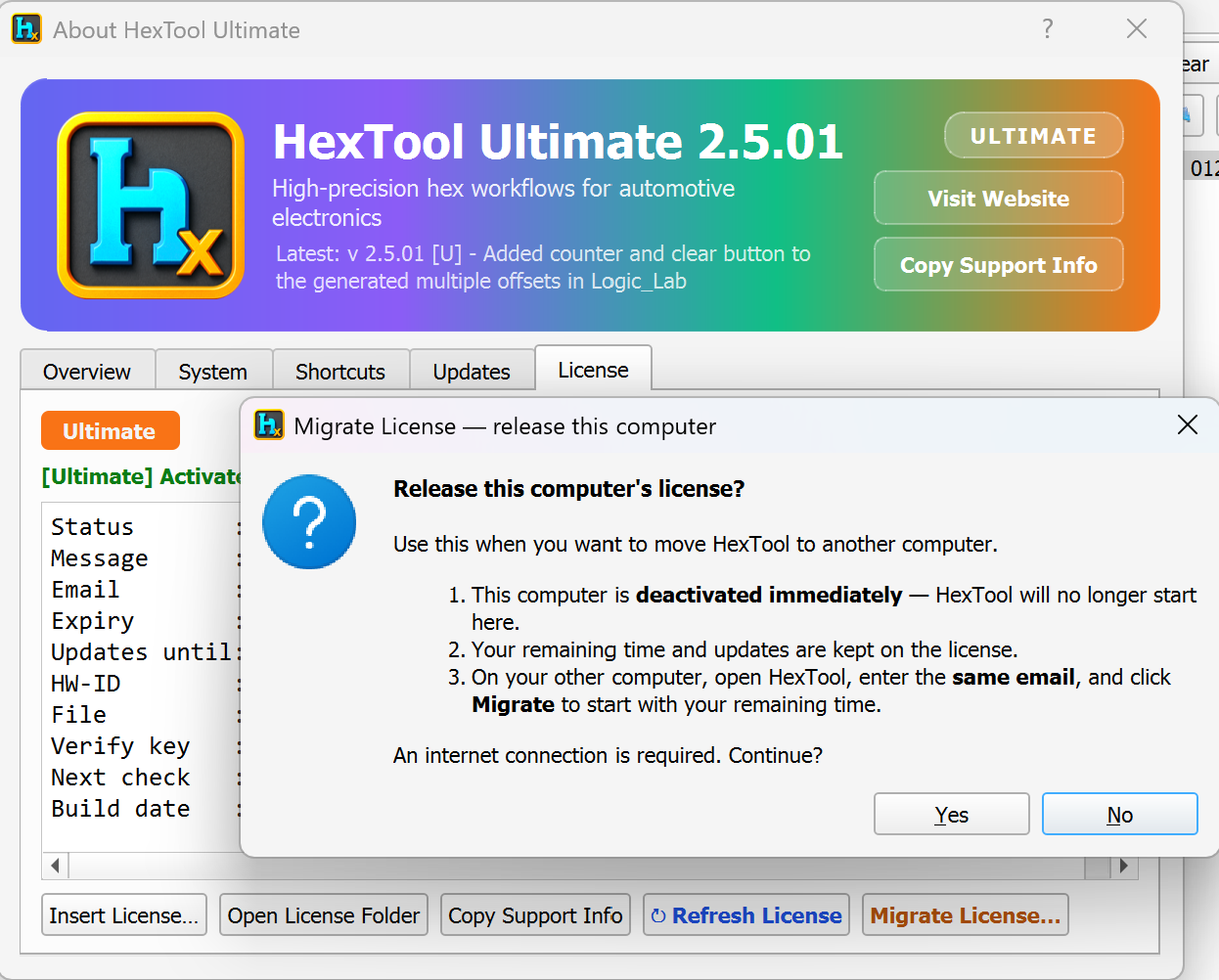Image resolution: width=1219 pixels, height=980 pixels.
Task: Click the "Next check" row label
Action: 121,778
